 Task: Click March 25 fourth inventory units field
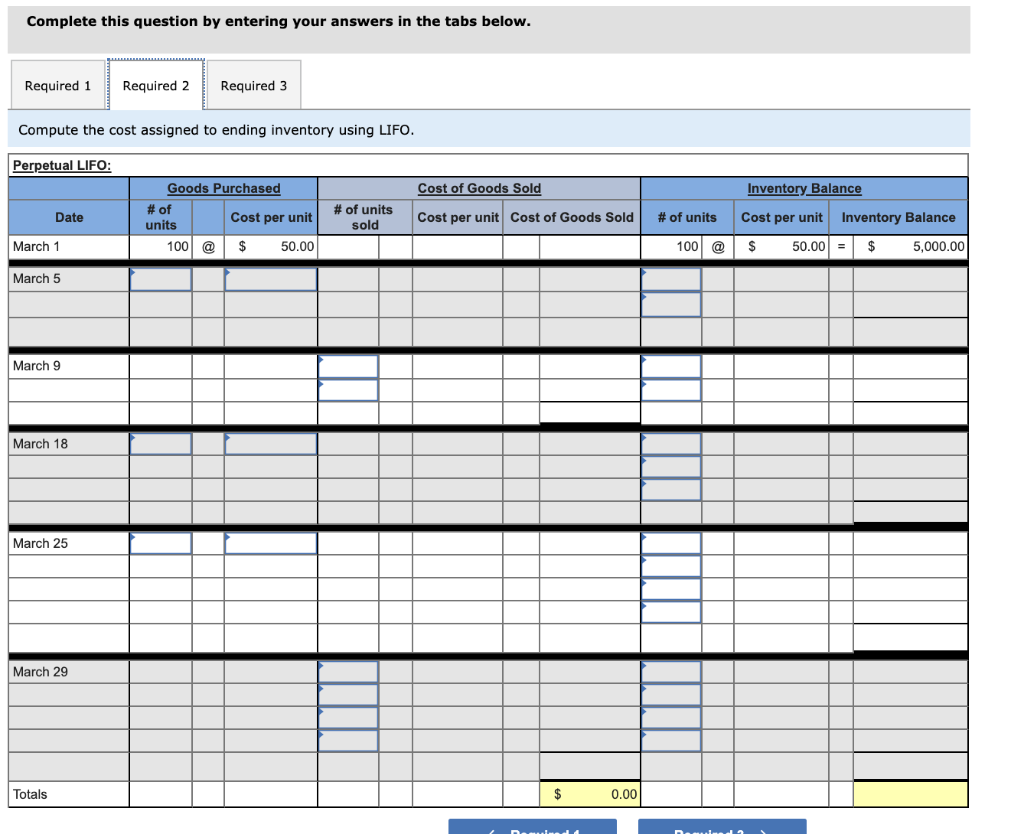tap(671, 612)
